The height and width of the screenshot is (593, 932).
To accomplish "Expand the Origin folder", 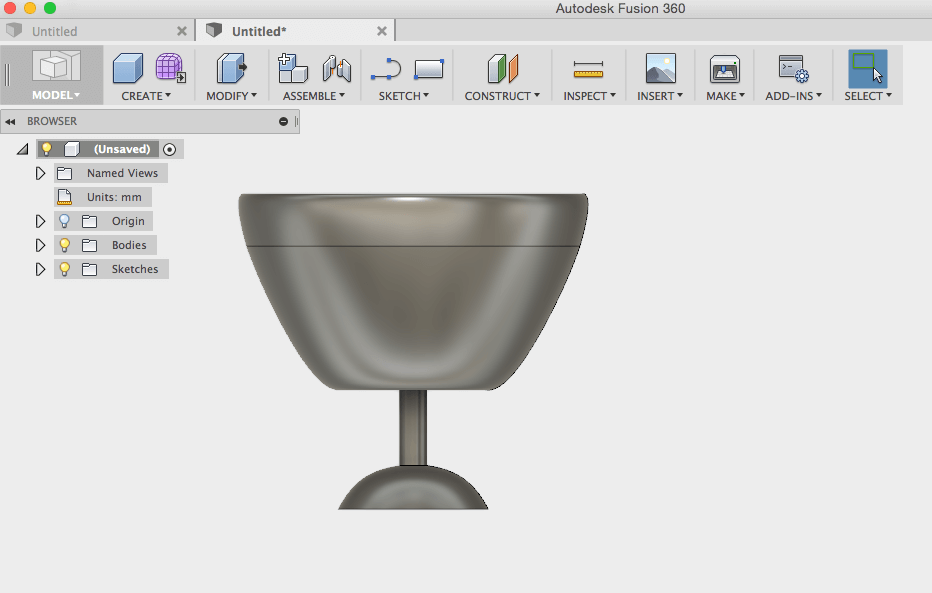I will pyautogui.click(x=40, y=221).
